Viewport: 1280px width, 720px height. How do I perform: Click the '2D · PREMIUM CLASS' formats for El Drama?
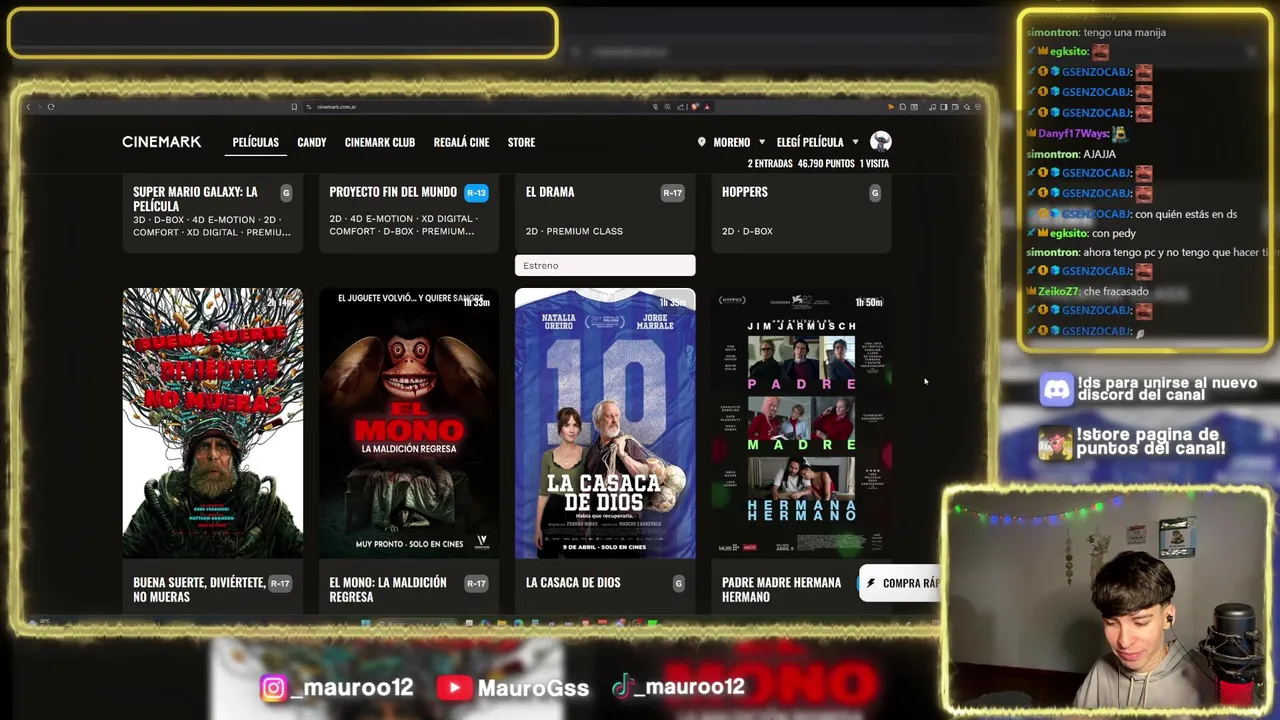pyautogui.click(x=574, y=231)
